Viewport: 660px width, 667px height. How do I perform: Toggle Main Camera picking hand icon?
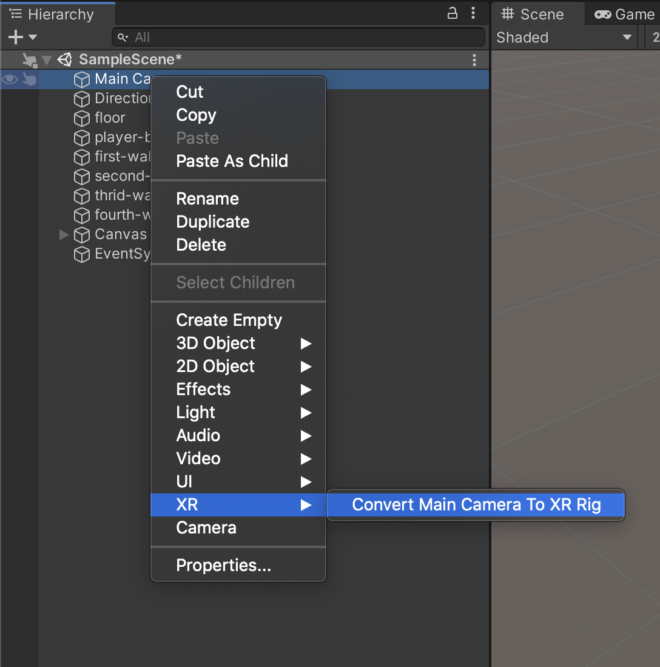(x=29, y=79)
